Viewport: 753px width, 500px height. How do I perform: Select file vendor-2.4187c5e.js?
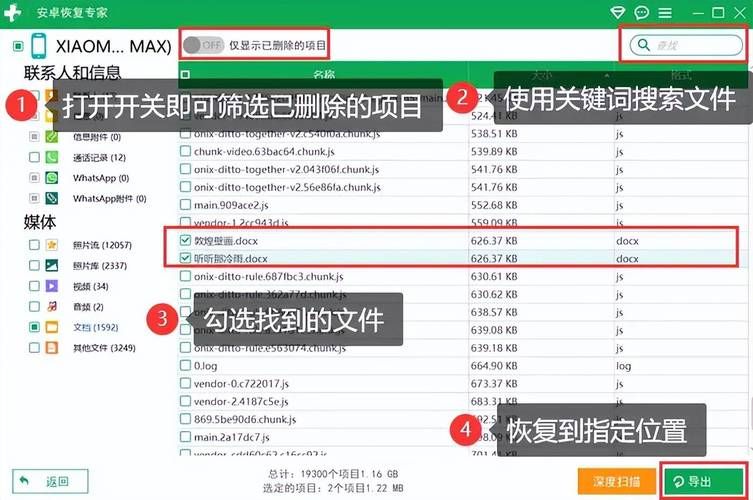click(x=241, y=402)
